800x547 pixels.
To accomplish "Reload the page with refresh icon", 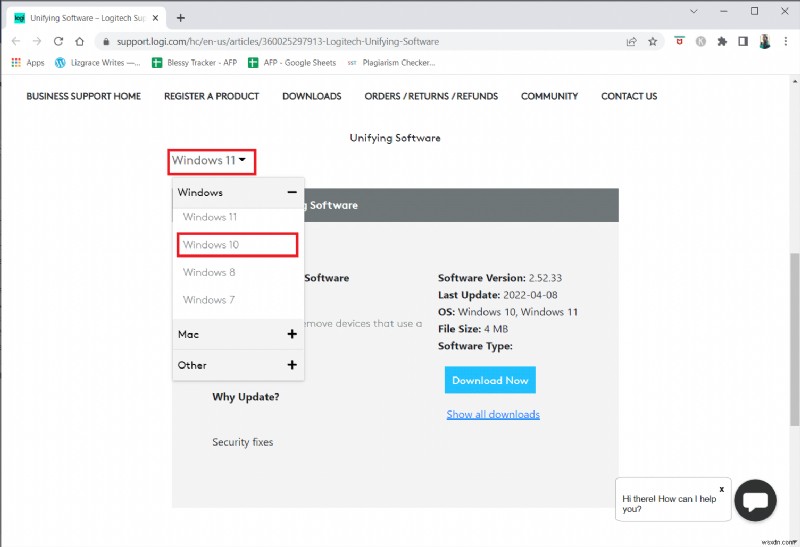I will click(x=58, y=41).
